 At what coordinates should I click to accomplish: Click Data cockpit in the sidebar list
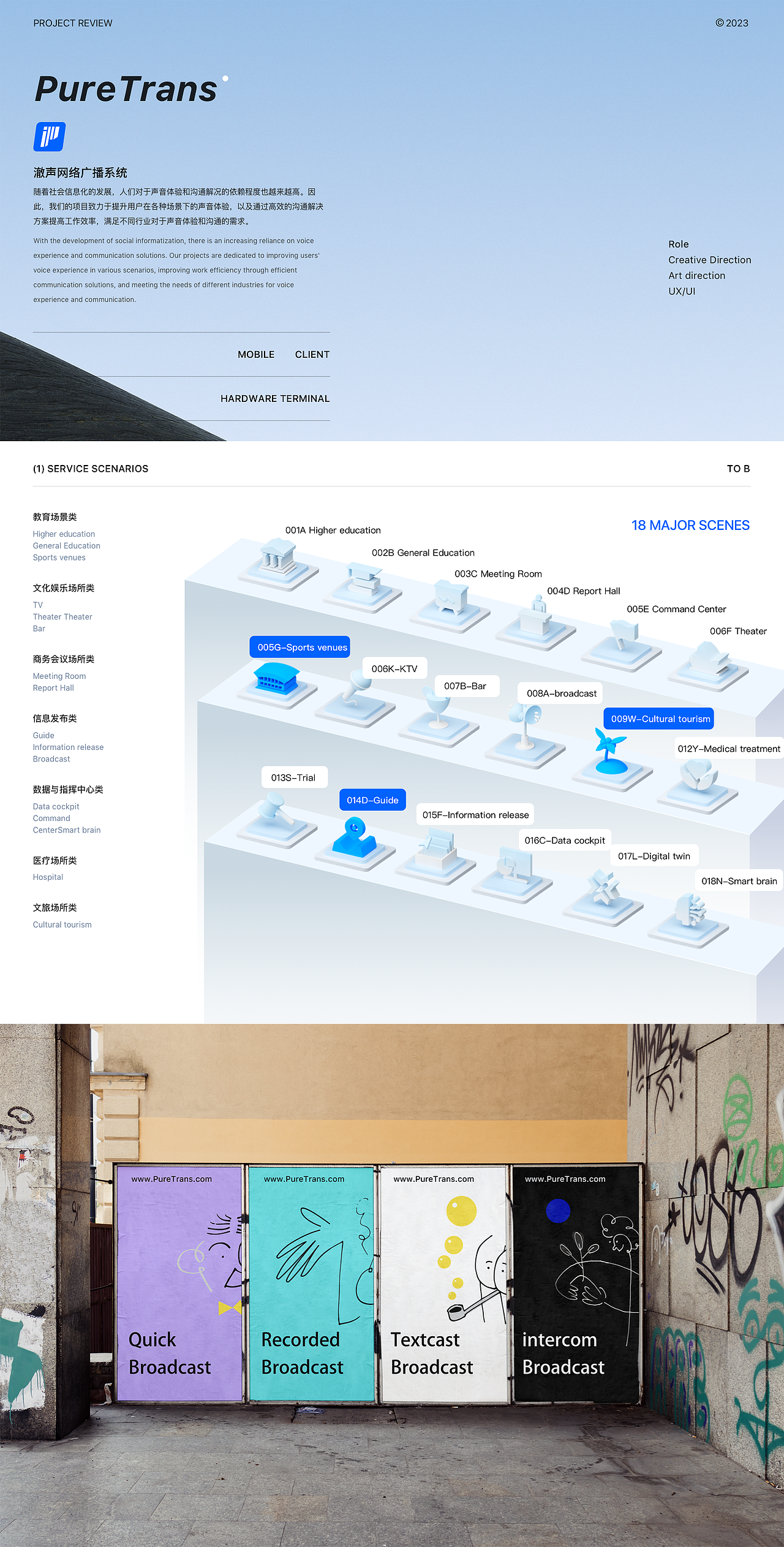(56, 807)
